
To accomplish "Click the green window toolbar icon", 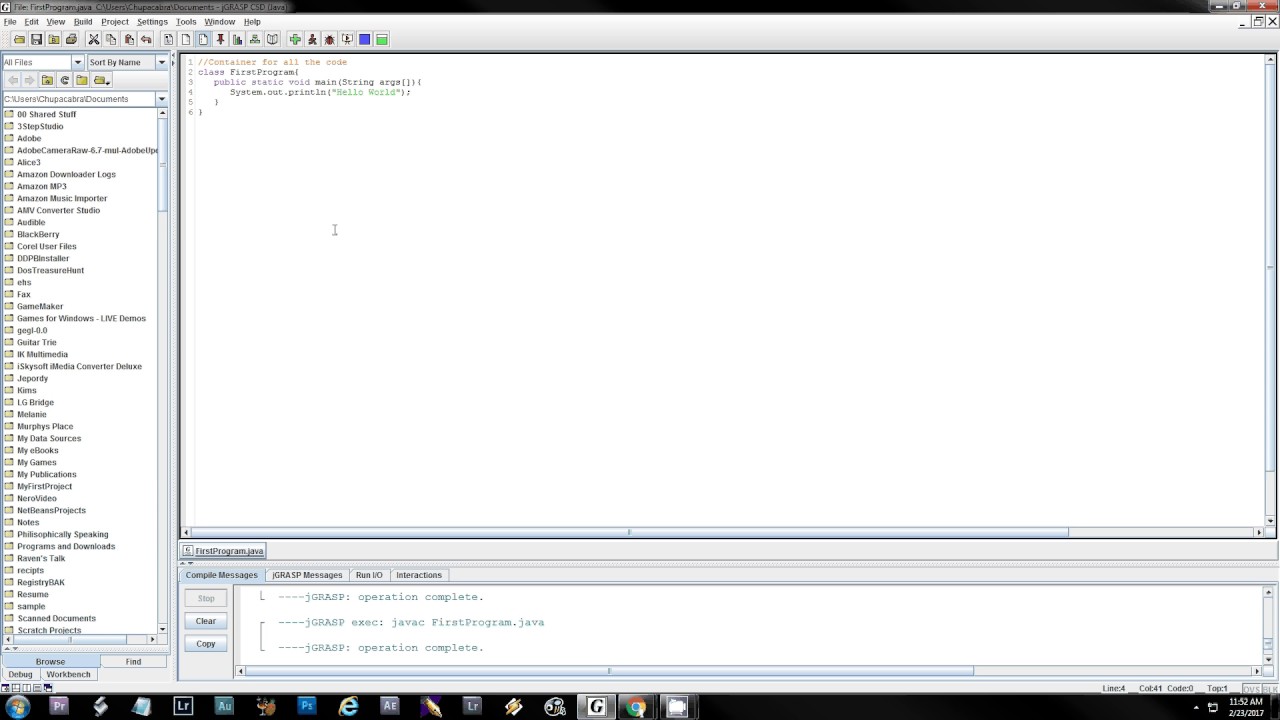I will tap(382, 39).
